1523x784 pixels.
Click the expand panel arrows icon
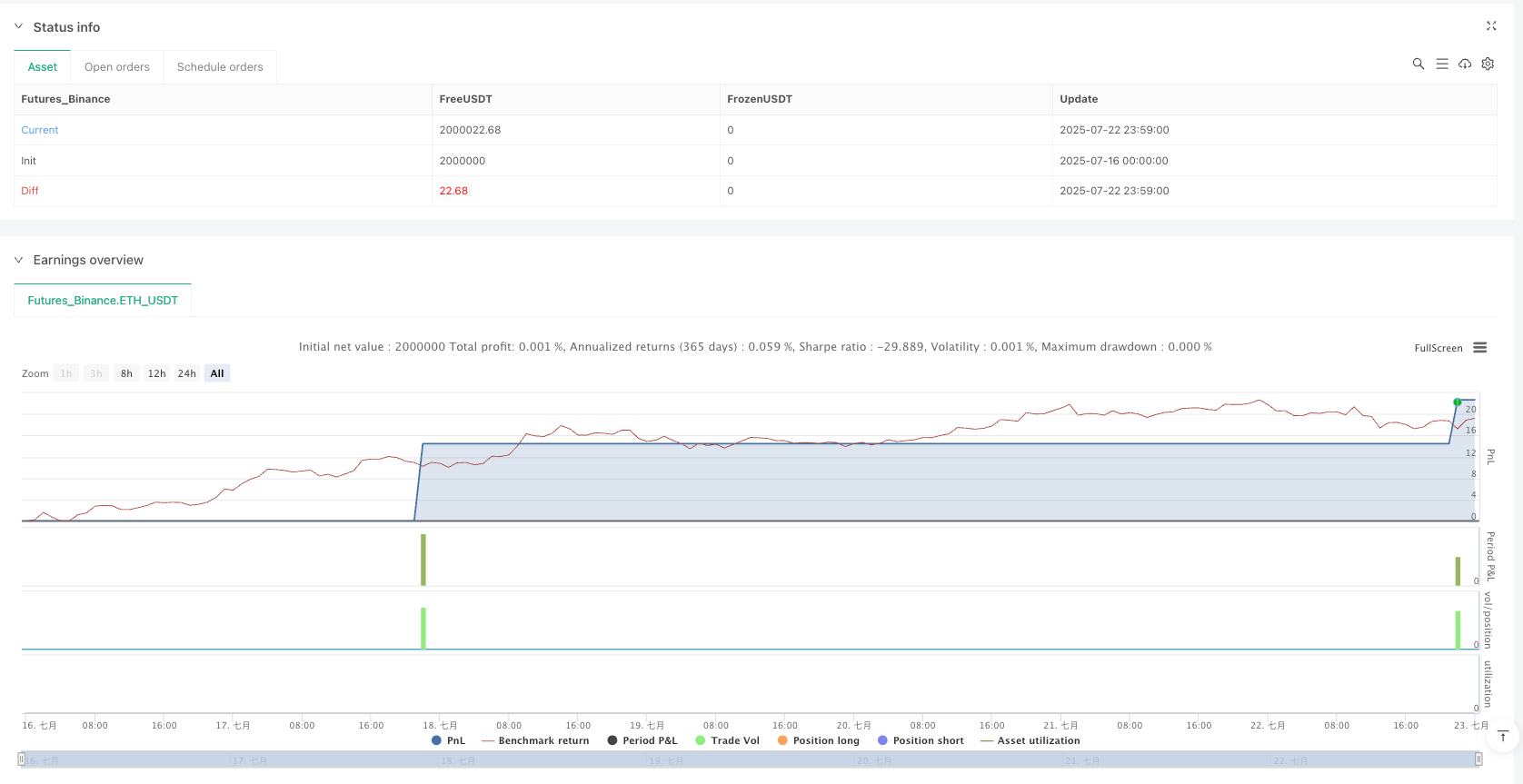tap(1491, 26)
